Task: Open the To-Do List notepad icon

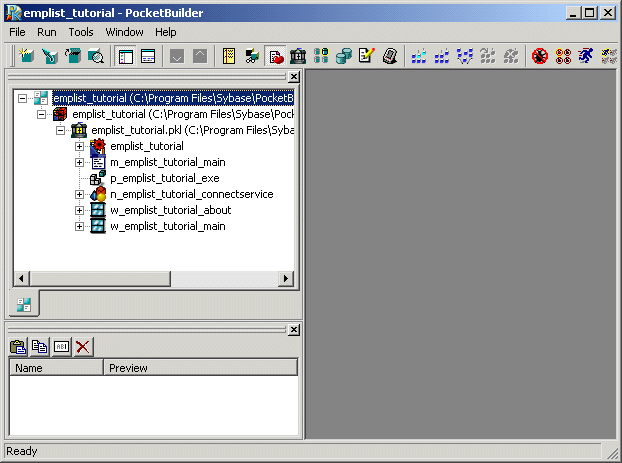Action: (229, 56)
